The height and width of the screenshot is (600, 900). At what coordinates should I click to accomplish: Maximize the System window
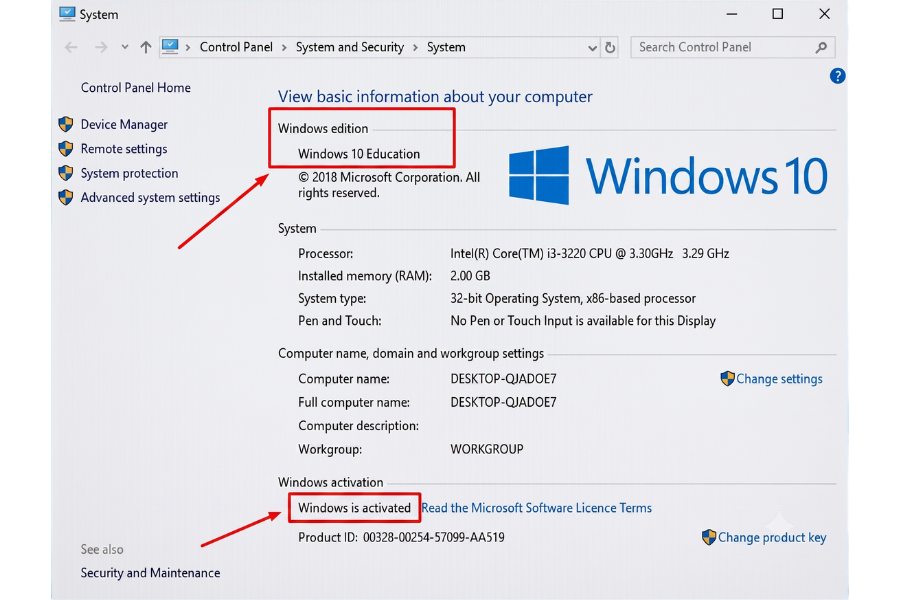777,14
